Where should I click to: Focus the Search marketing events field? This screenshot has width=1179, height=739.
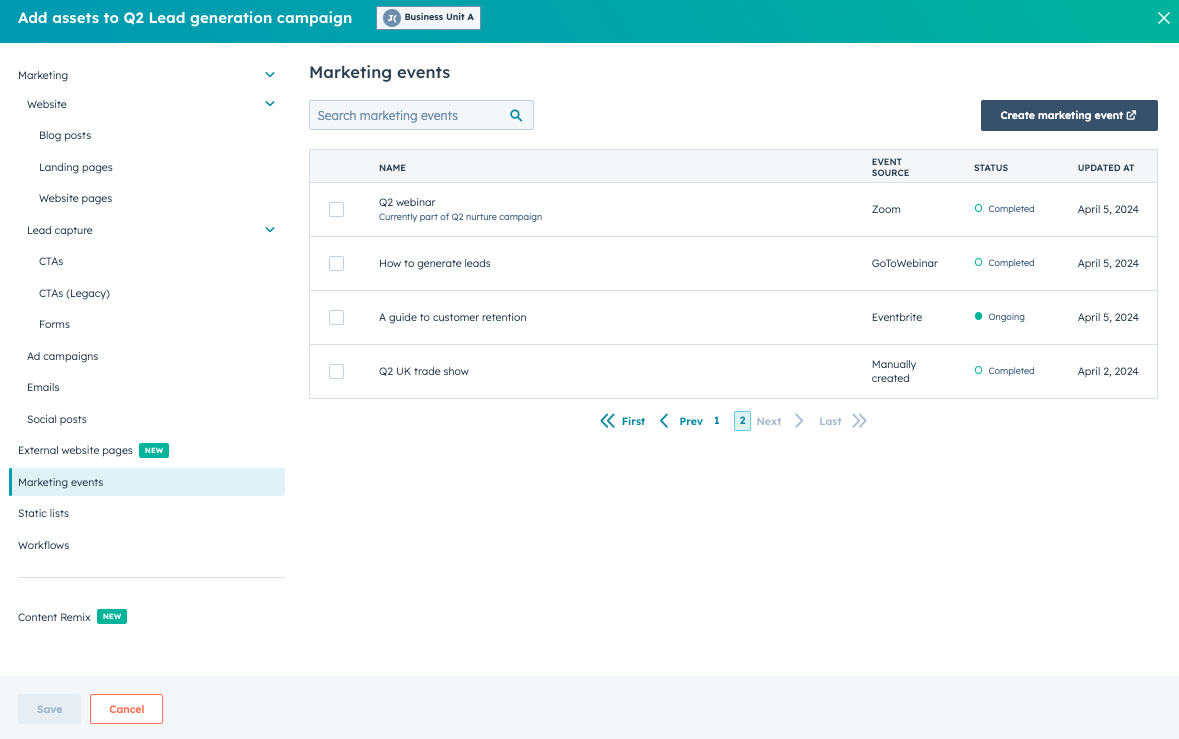click(408, 116)
